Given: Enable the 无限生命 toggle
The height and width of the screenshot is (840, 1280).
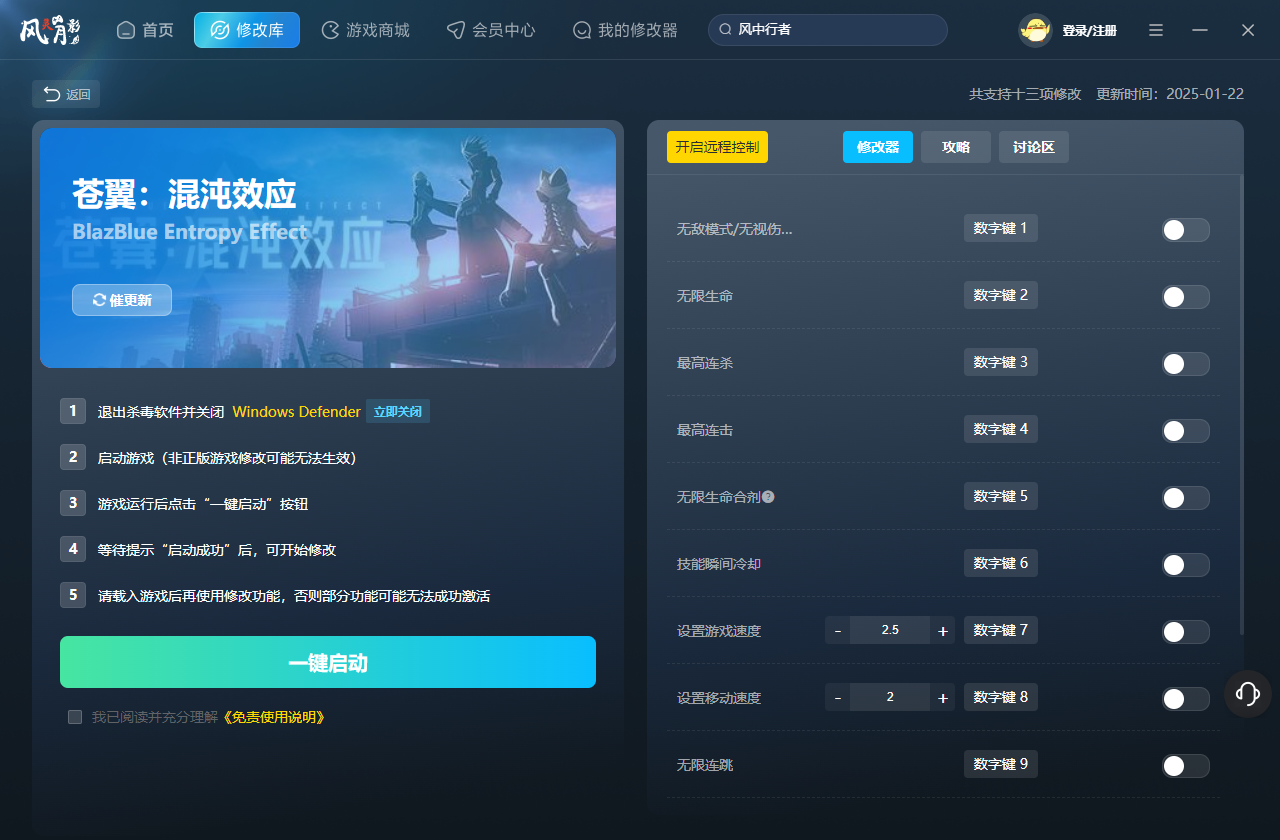Looking at the screenshot, I should pos(1185,297).
